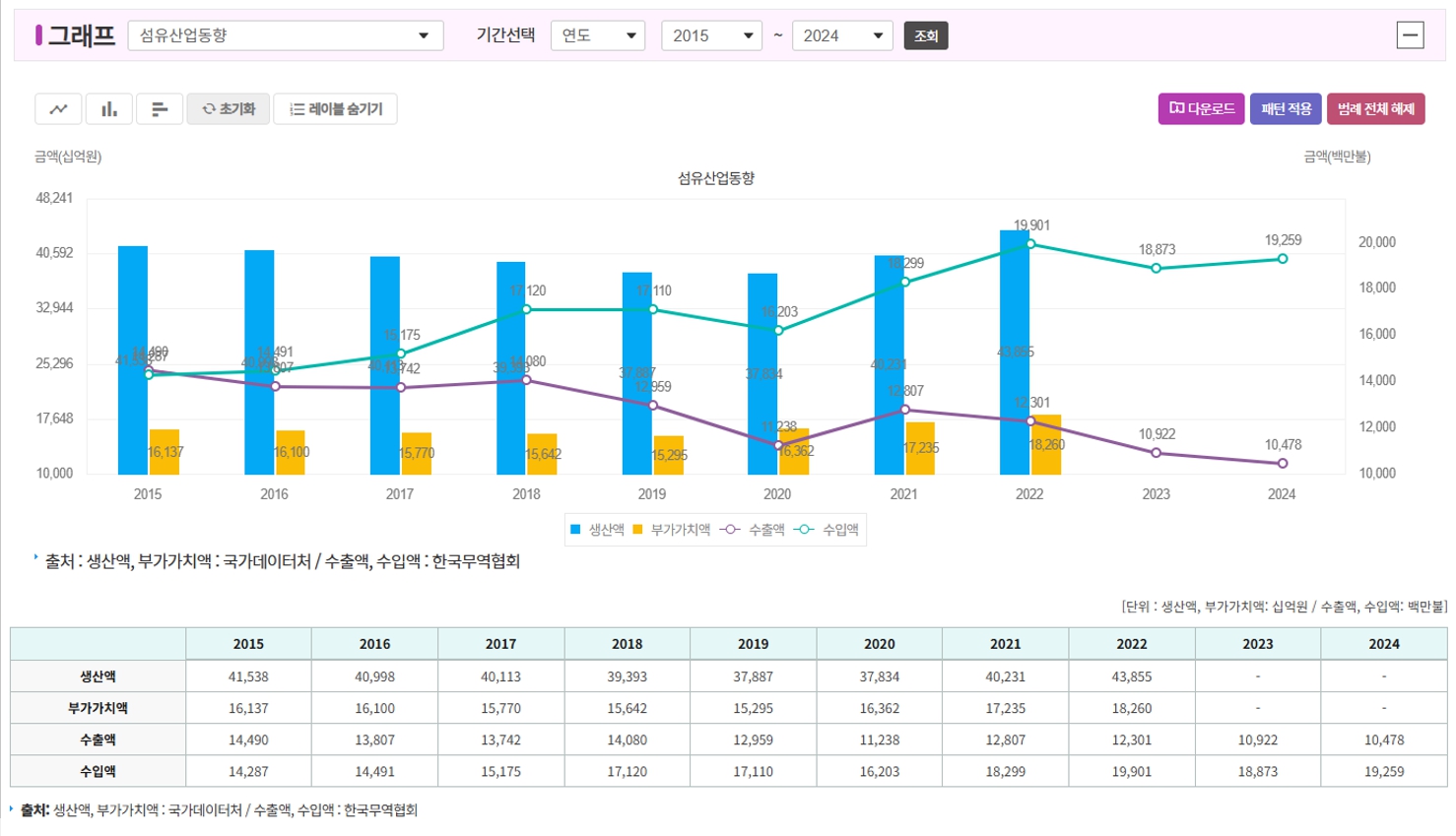This screenshot has width=1456, height=836.
Task: Switch to vertical bar chart view
Action: coord(109,108)
